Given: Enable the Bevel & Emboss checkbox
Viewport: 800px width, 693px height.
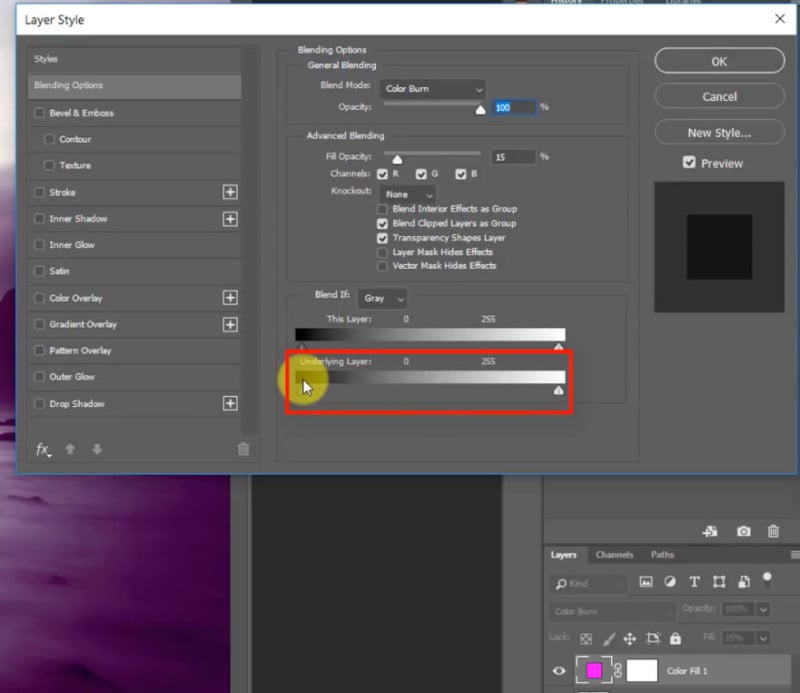Looking at the screenshot, I should (x=40, y=113).
